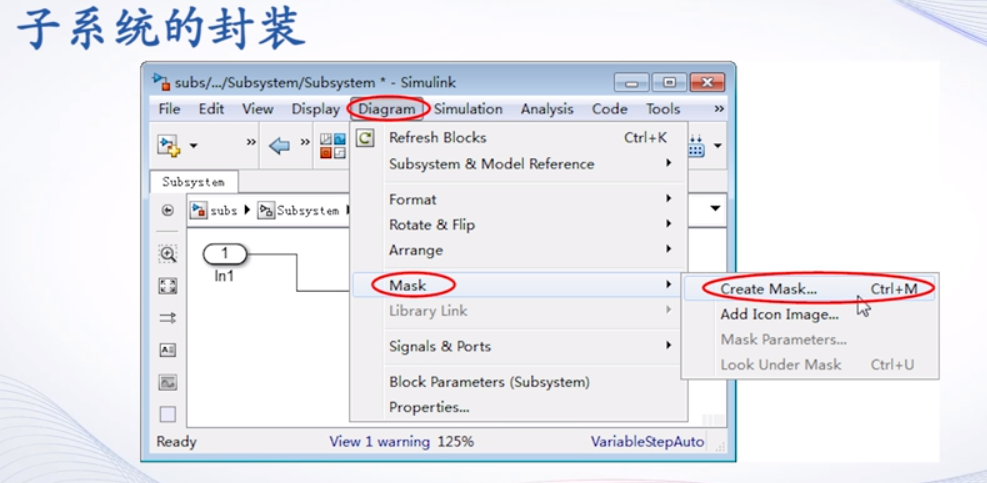Open the Arrange submenu
Viewport: 987px width, 483px height.
(519, 250)
